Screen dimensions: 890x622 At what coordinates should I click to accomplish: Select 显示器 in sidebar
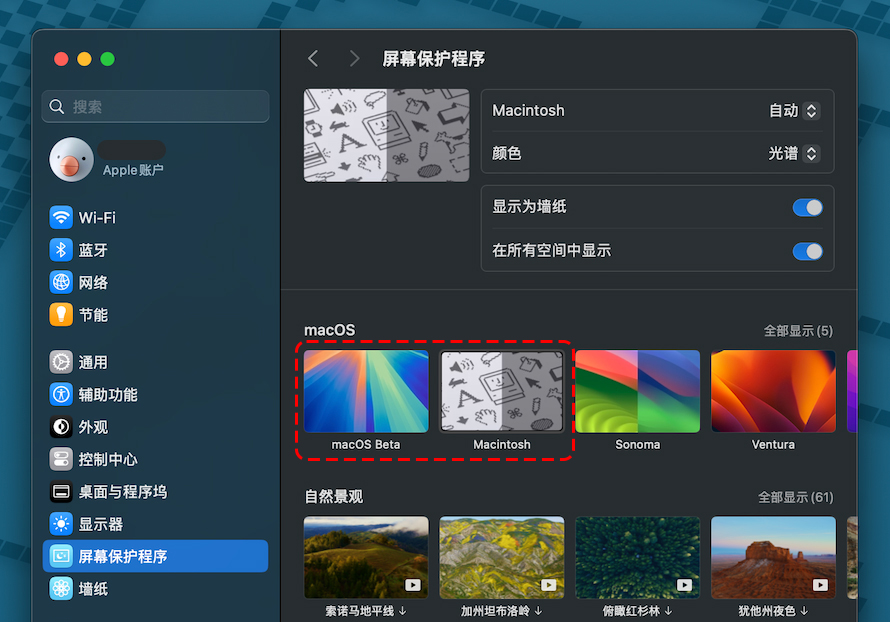pyautogui.click(x=155, y=523)
